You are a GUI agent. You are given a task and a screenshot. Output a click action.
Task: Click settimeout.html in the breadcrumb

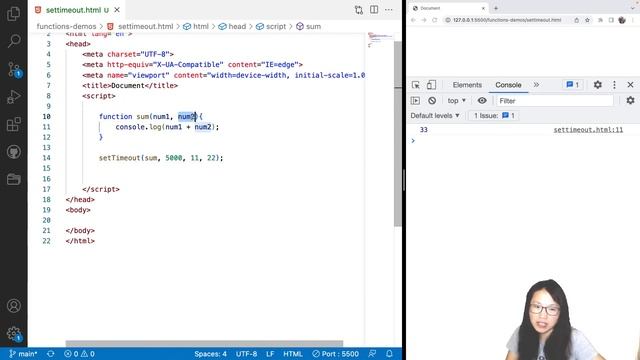145,26
